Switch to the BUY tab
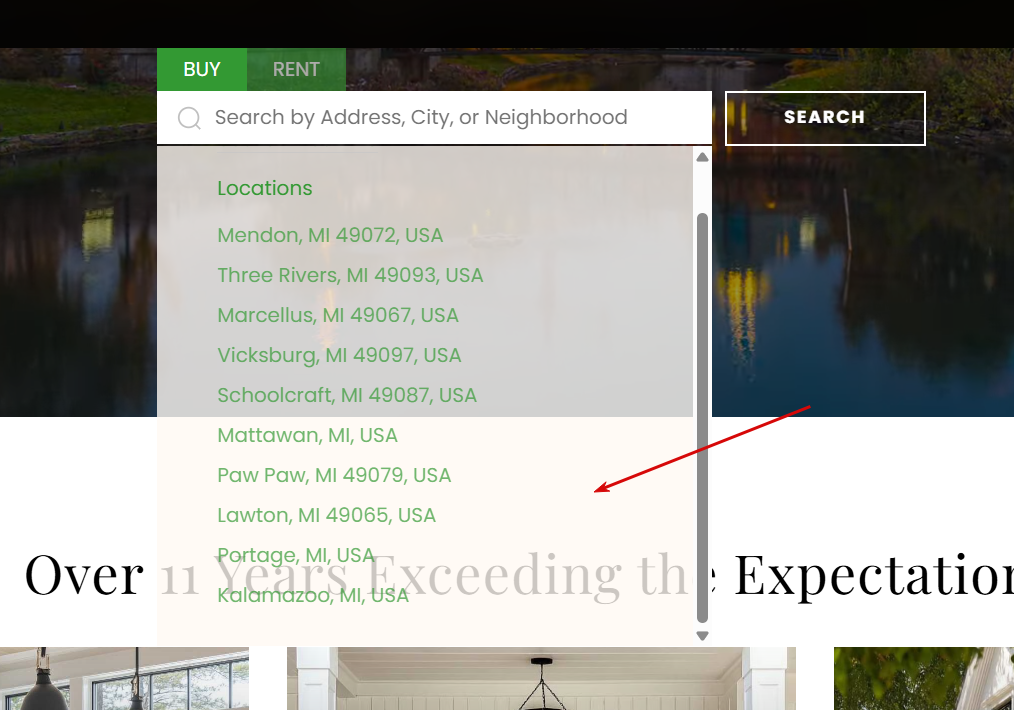 tap(202, 69)
